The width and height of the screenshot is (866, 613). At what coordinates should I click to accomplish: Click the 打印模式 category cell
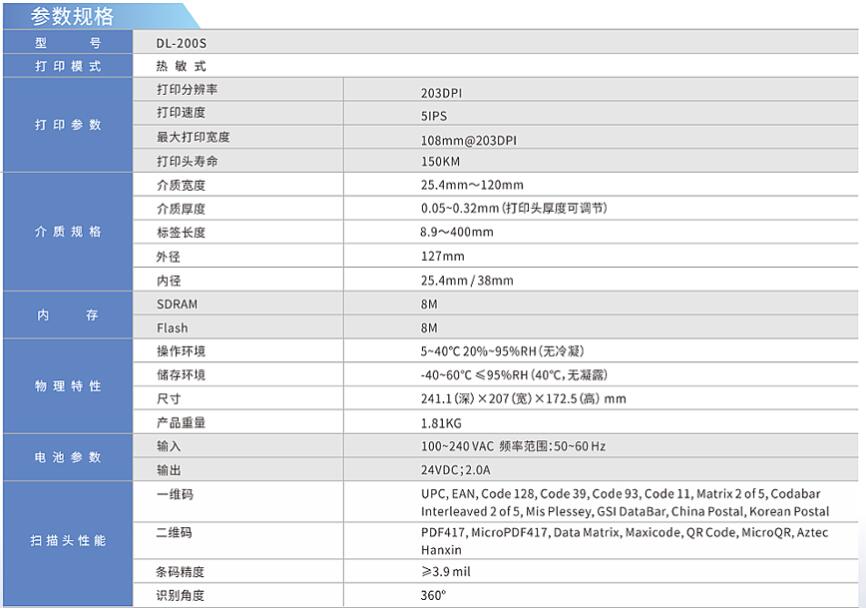(68, 66)
